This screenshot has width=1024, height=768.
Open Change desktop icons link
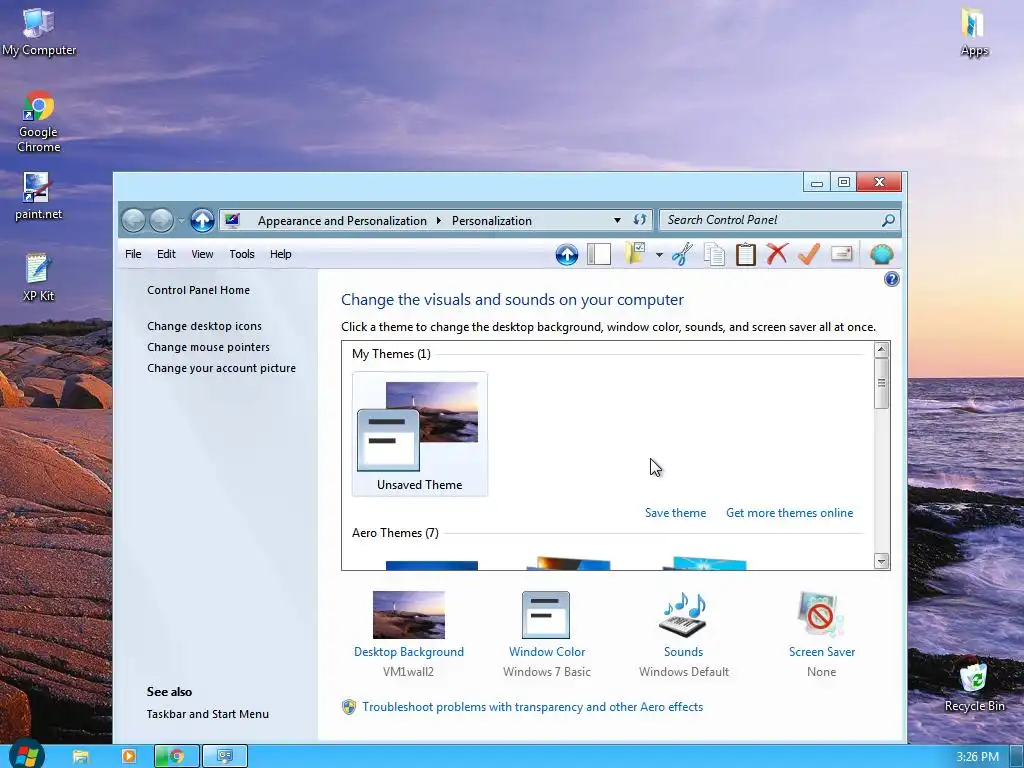click(x=204, y=326)
